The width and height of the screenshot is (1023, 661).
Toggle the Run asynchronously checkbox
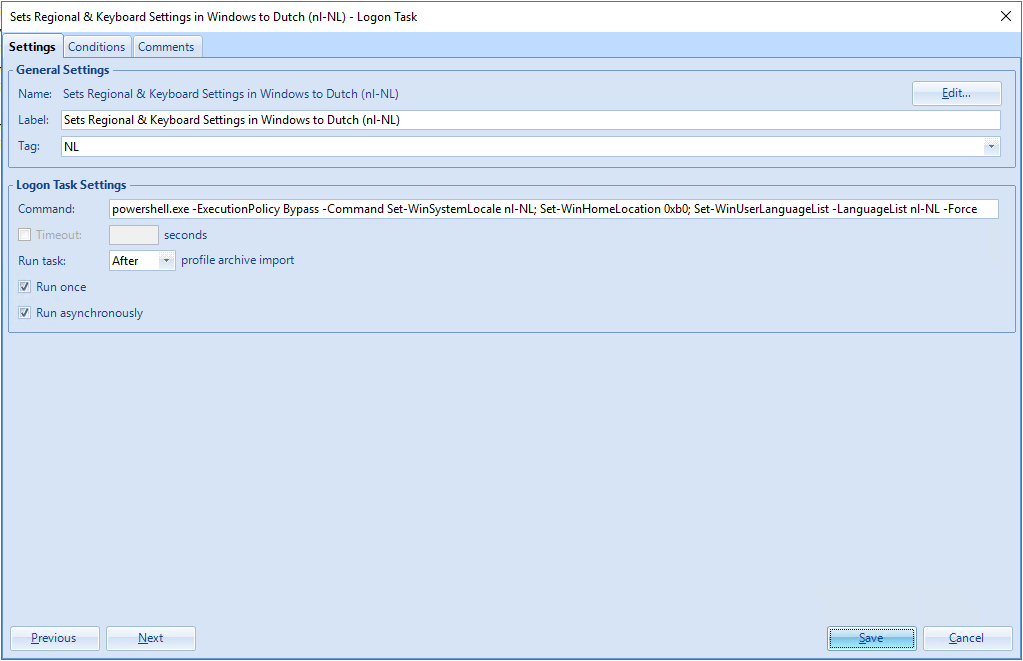[x=25, y=313]
